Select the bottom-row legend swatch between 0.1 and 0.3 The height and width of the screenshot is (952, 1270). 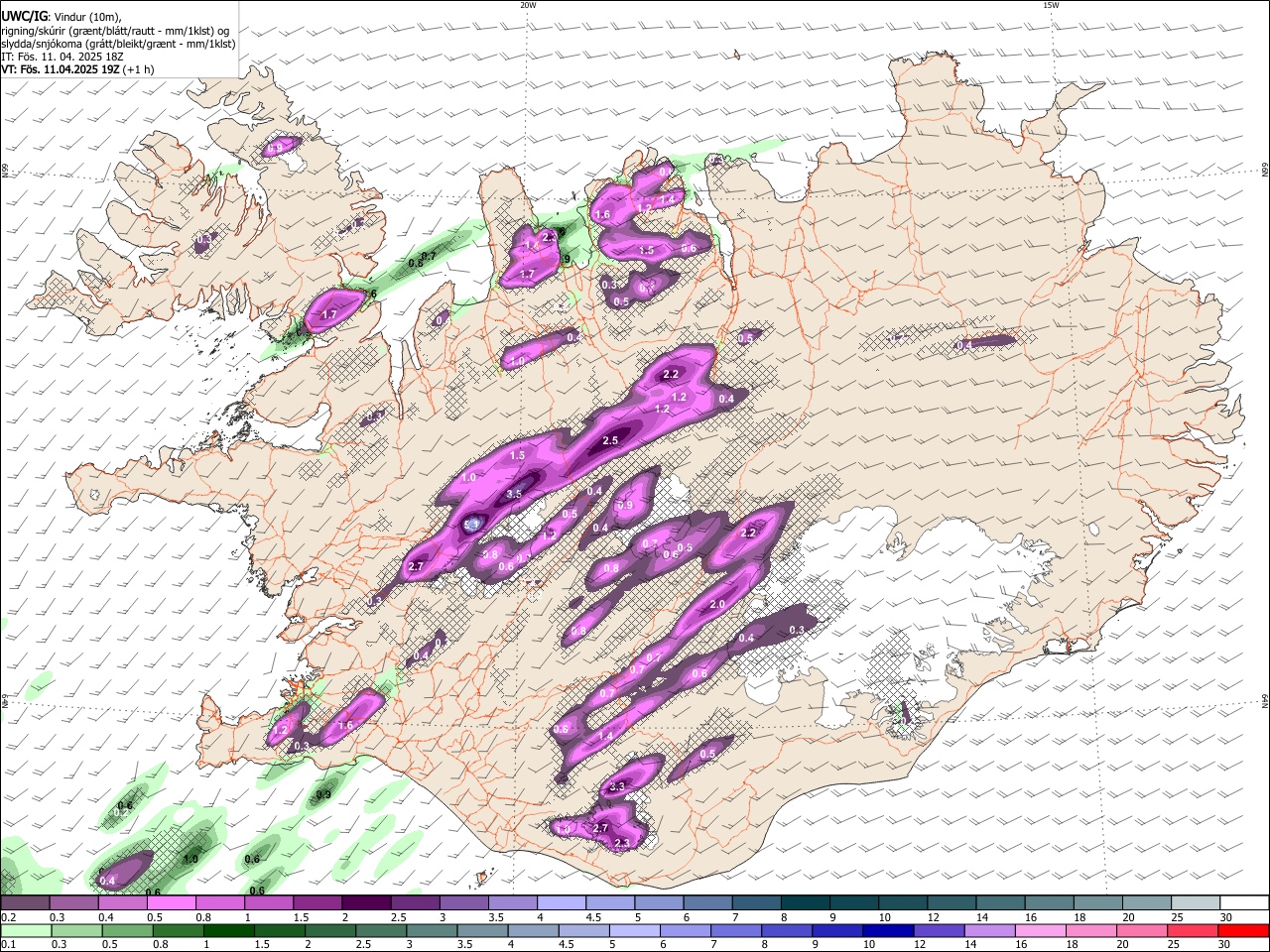pos(25,930)
